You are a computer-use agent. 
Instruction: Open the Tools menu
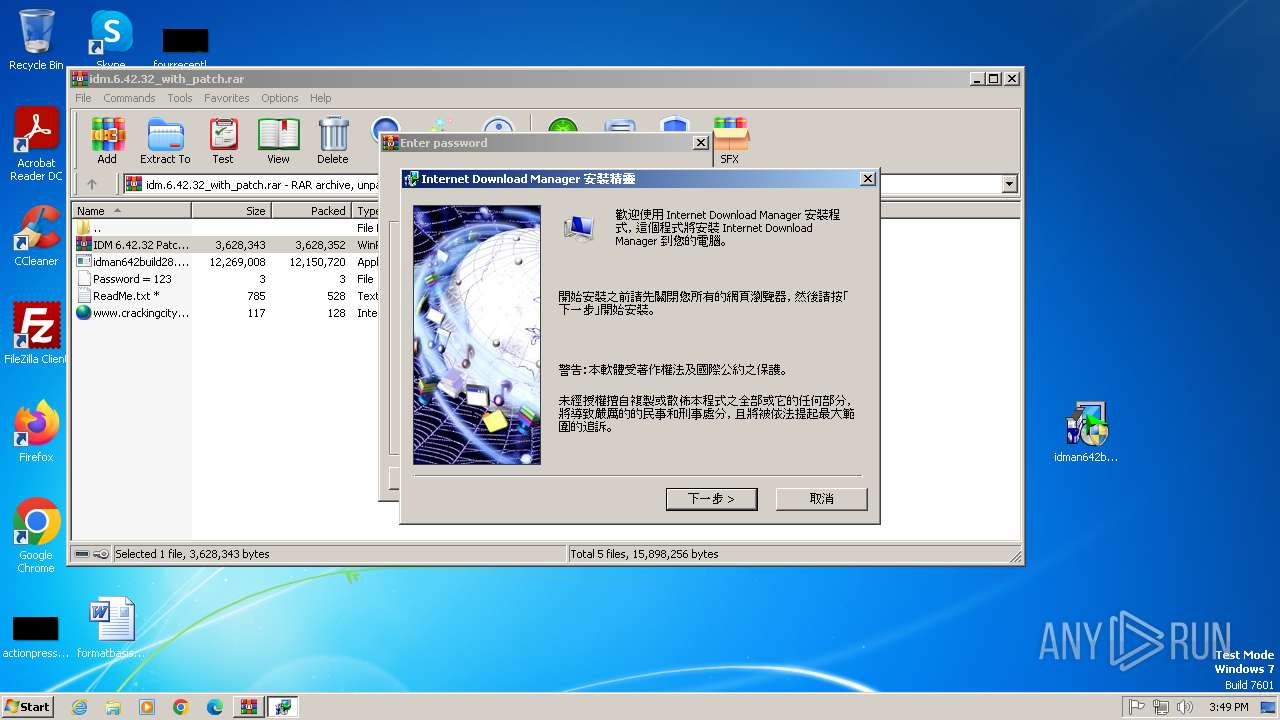(x=180, y=98)
